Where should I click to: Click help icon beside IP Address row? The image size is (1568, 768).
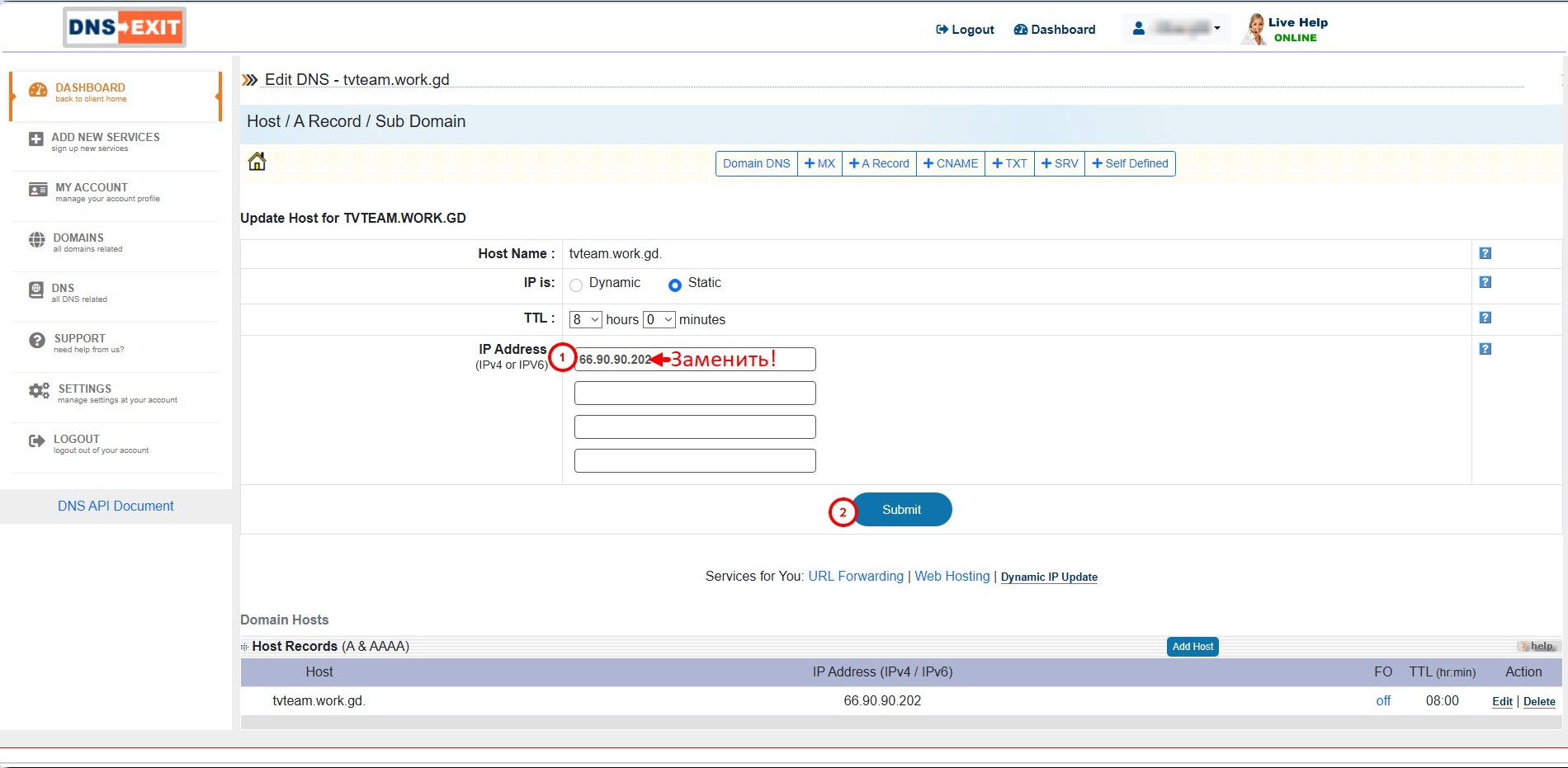click(1485, 349)
